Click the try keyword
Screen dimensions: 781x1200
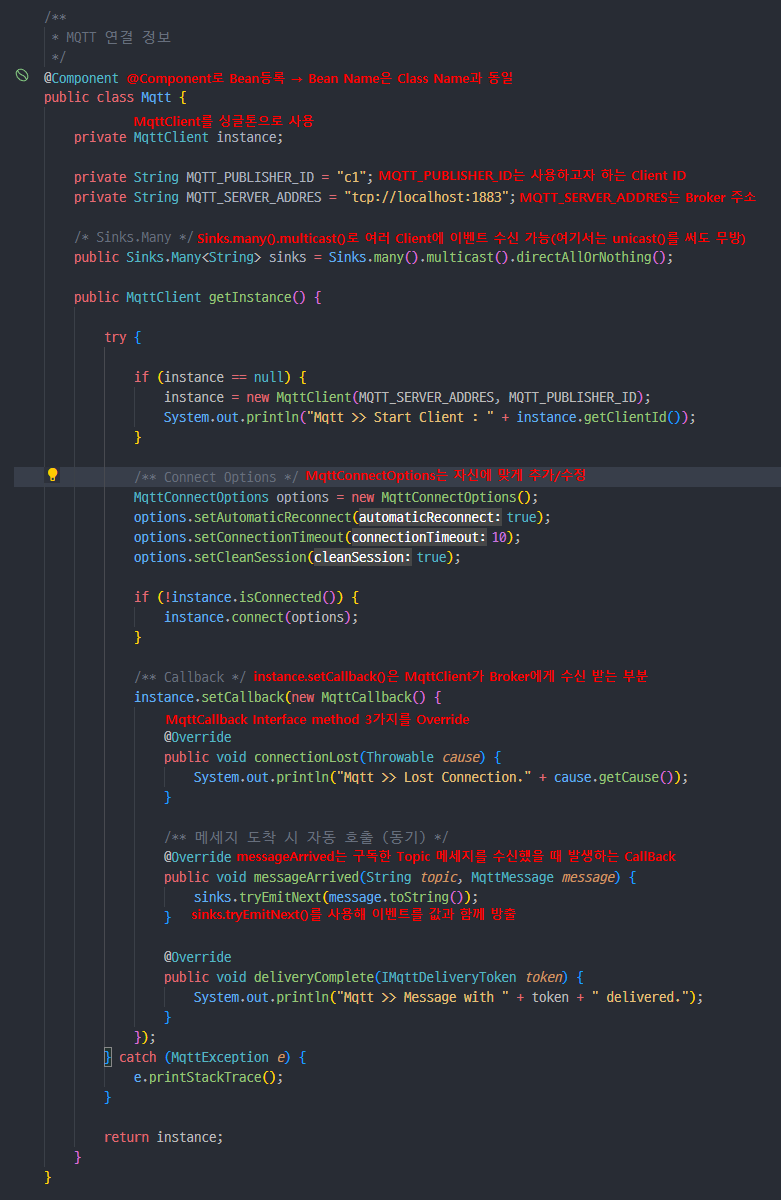115,337
